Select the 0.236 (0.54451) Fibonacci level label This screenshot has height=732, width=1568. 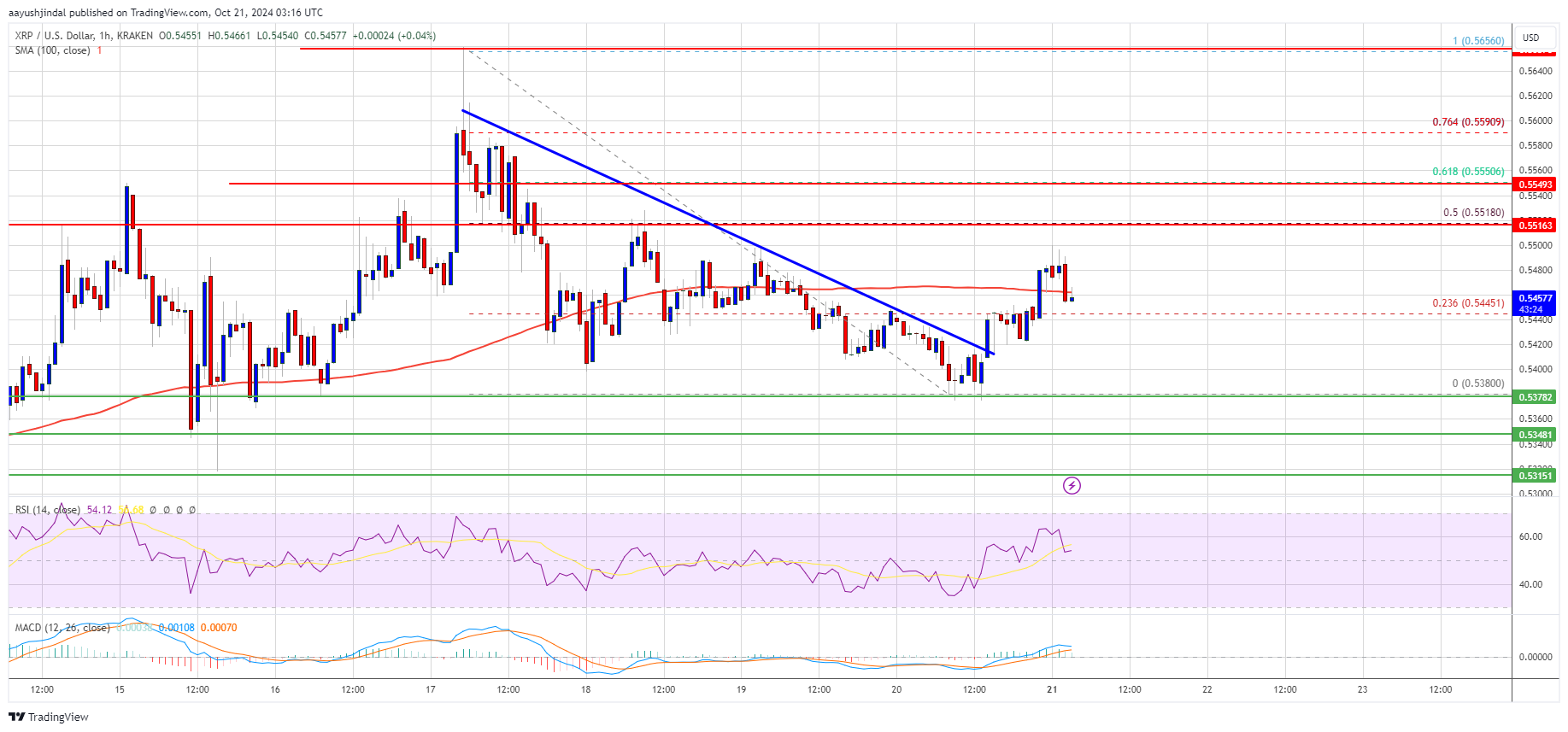coord(1468,303)
